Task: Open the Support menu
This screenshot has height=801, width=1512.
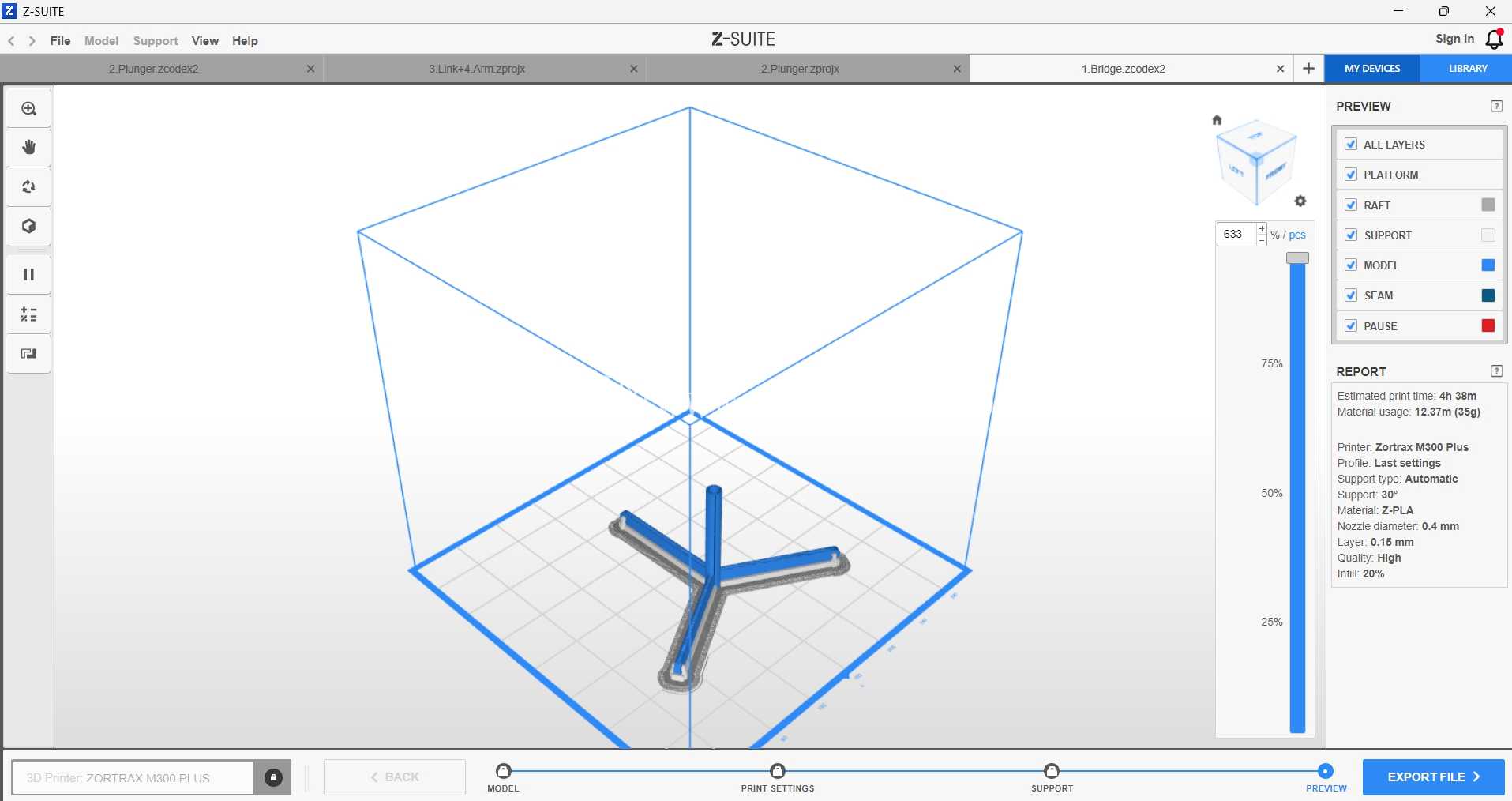Action: pyautogui.click(x=156, y=41)
